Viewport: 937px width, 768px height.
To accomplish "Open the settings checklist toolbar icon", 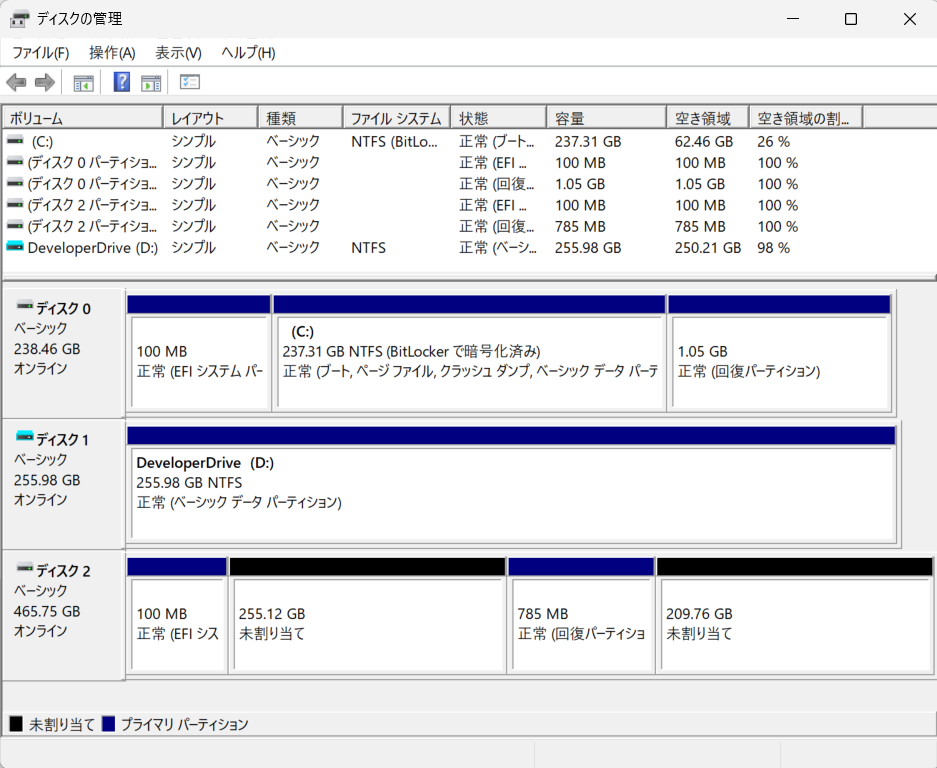I will (x=190, y=82).
